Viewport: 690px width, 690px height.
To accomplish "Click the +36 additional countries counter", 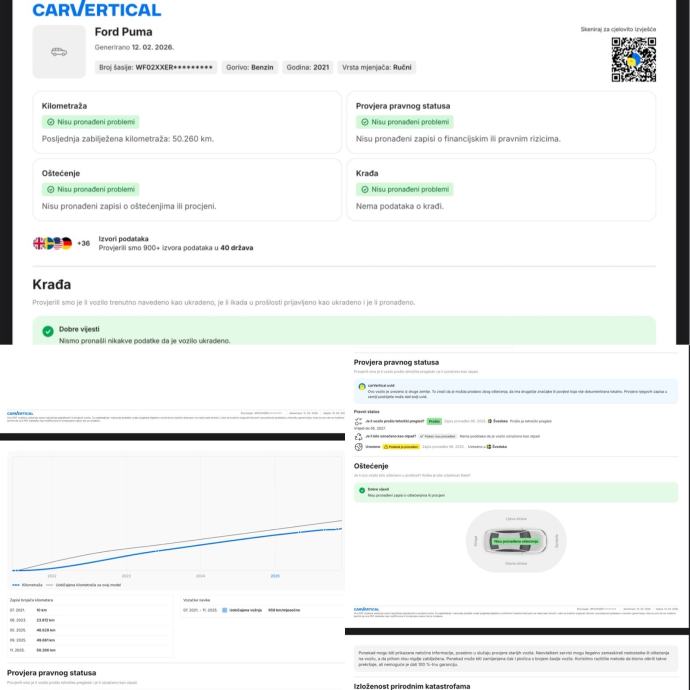I will (x=84, y=243).
